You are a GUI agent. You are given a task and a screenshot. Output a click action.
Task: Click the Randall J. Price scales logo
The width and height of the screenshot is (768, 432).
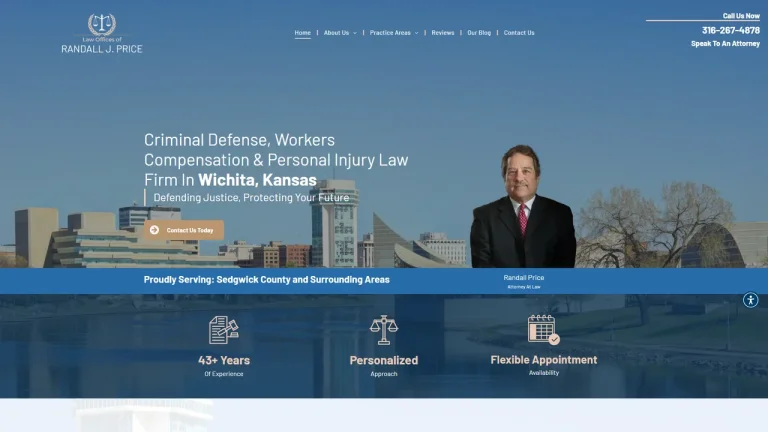[102, 33]
